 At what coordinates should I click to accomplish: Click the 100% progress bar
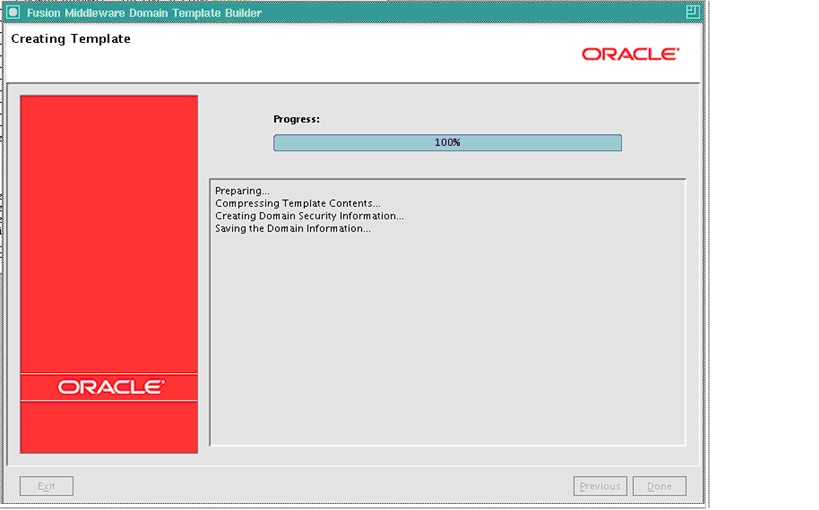point(447,143)
